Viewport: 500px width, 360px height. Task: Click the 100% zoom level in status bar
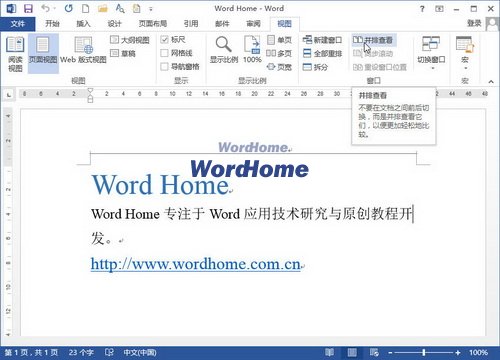(478, 352)
